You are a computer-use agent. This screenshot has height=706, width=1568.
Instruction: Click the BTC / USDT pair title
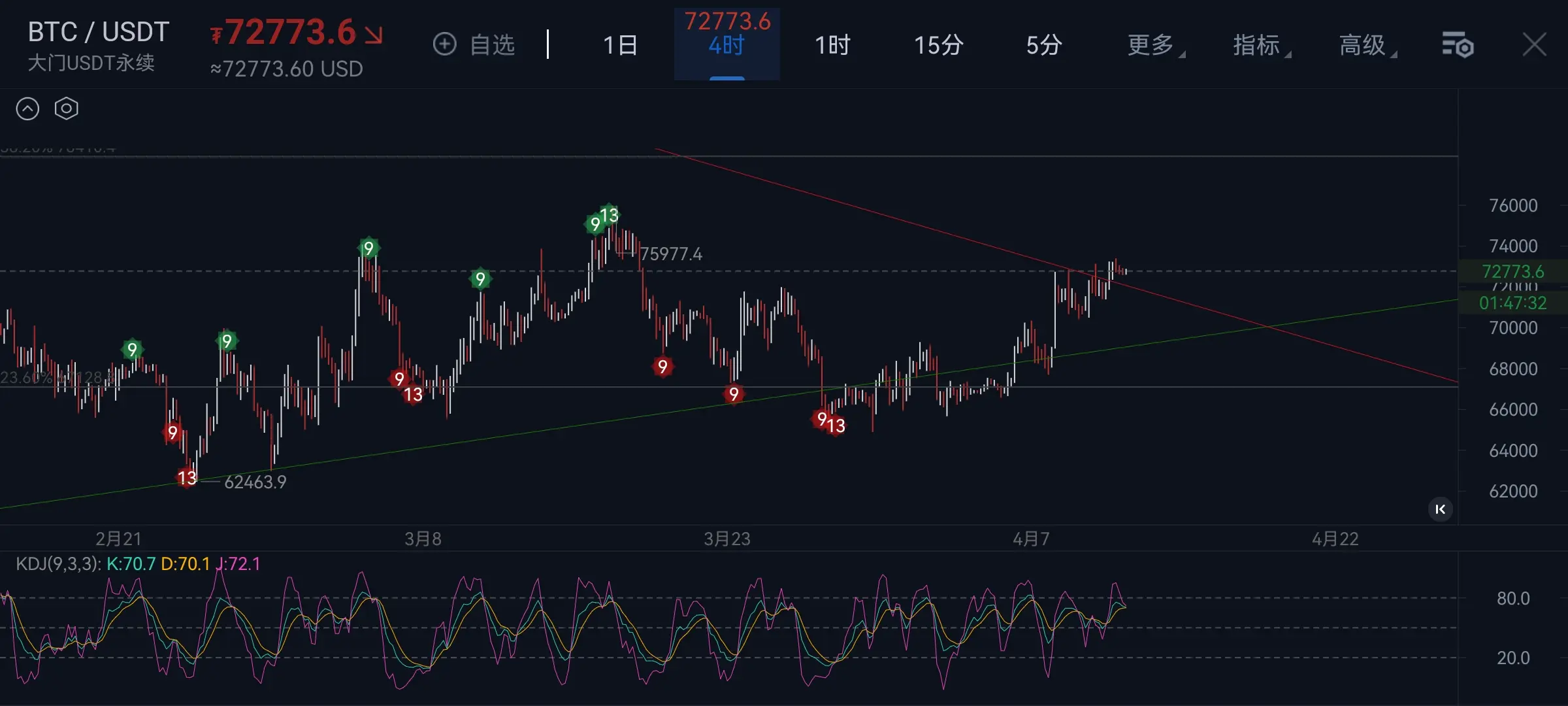point(99,31)
